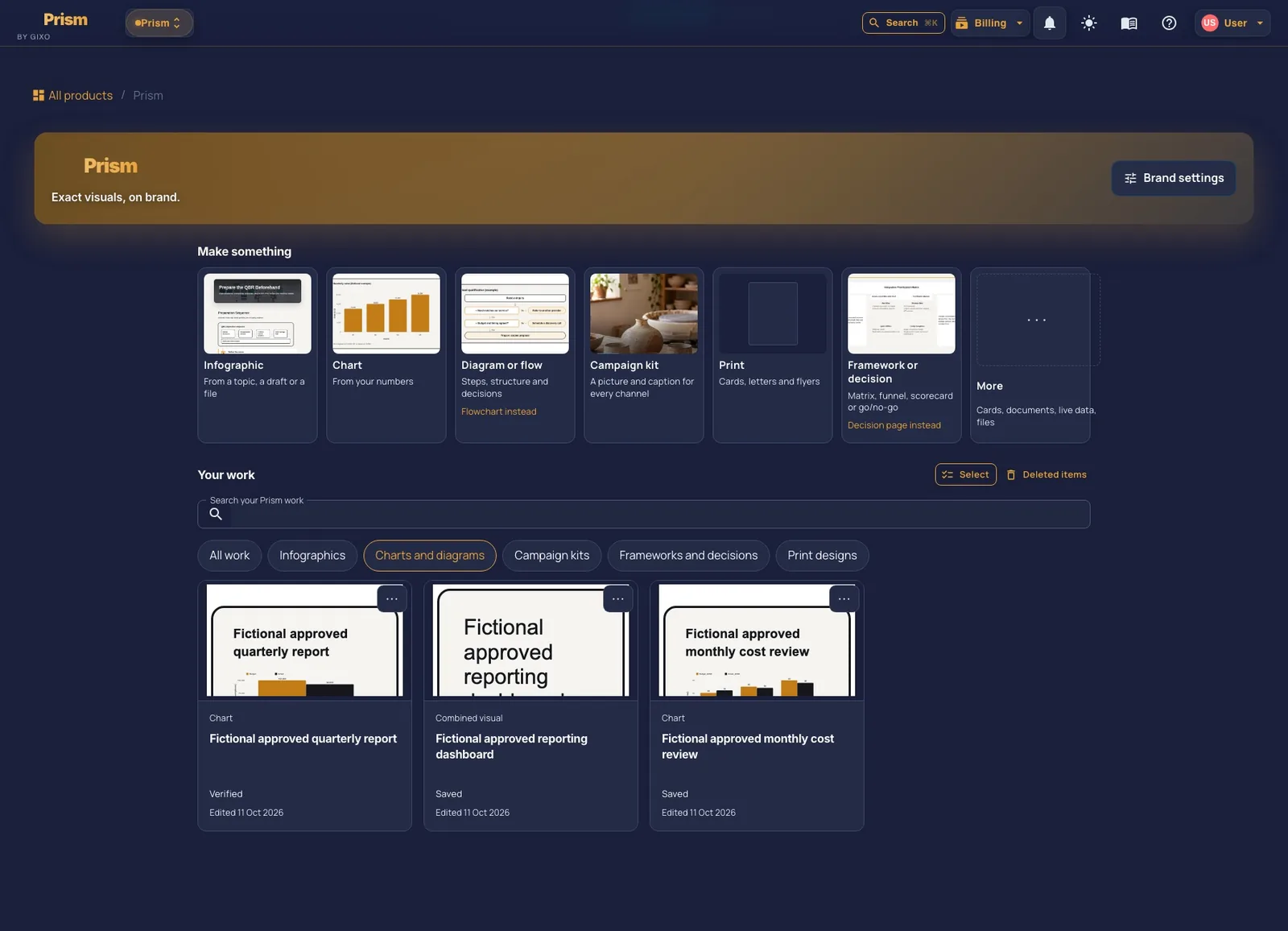
Task: Select the Diagram or flow thumbnail
Action: pos(515,313)
